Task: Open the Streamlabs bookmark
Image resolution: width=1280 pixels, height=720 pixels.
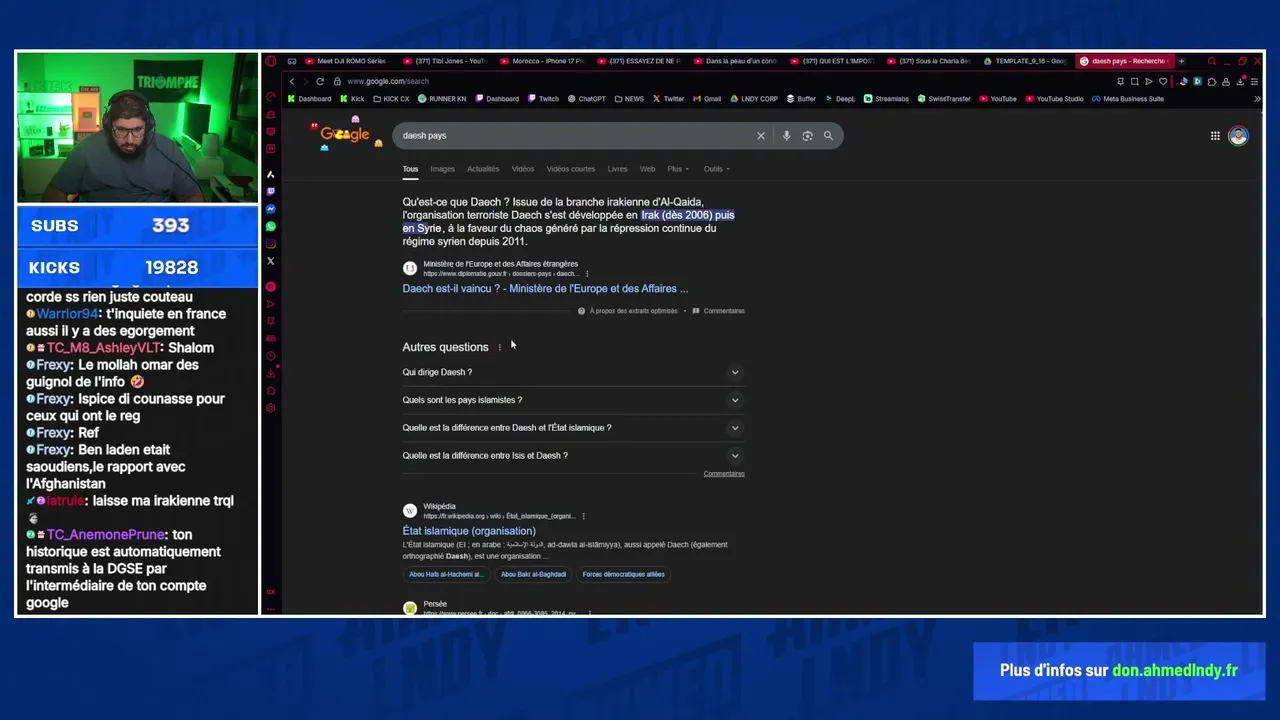Action: tap(886, 99)
